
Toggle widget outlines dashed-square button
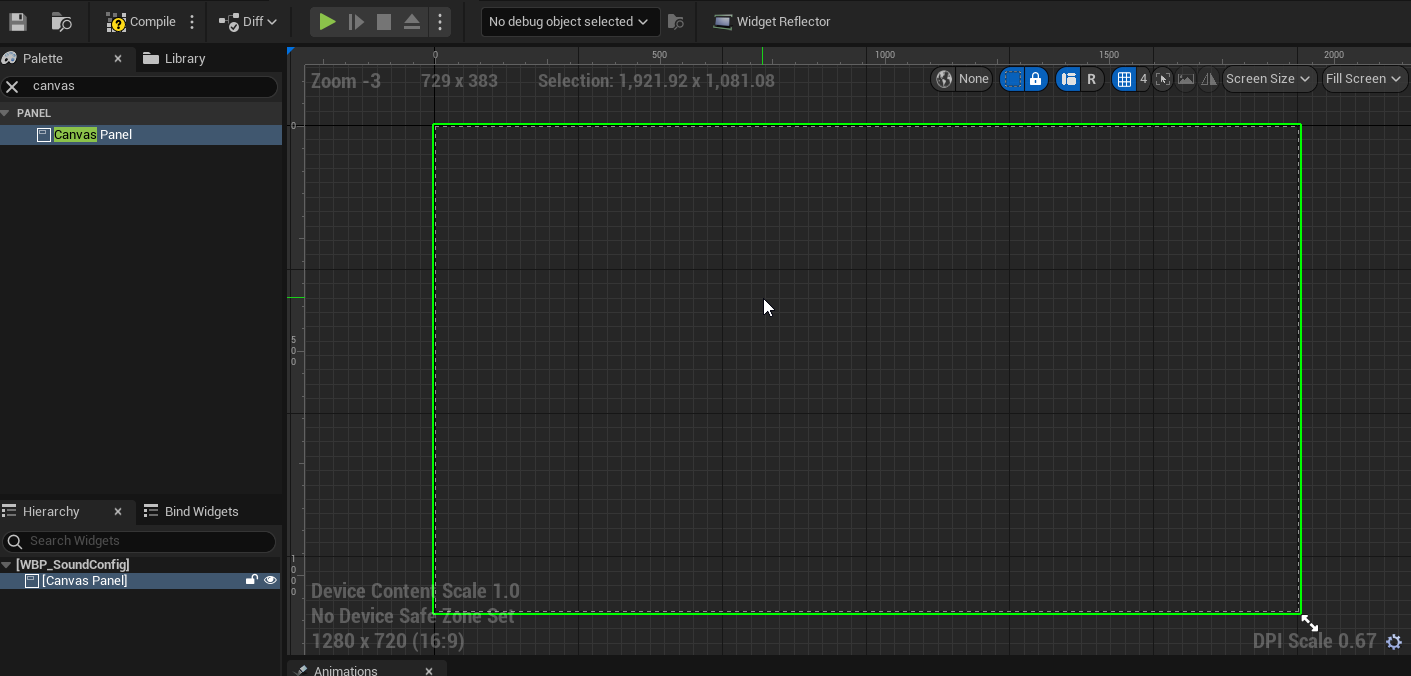[x=1013, y=79]
